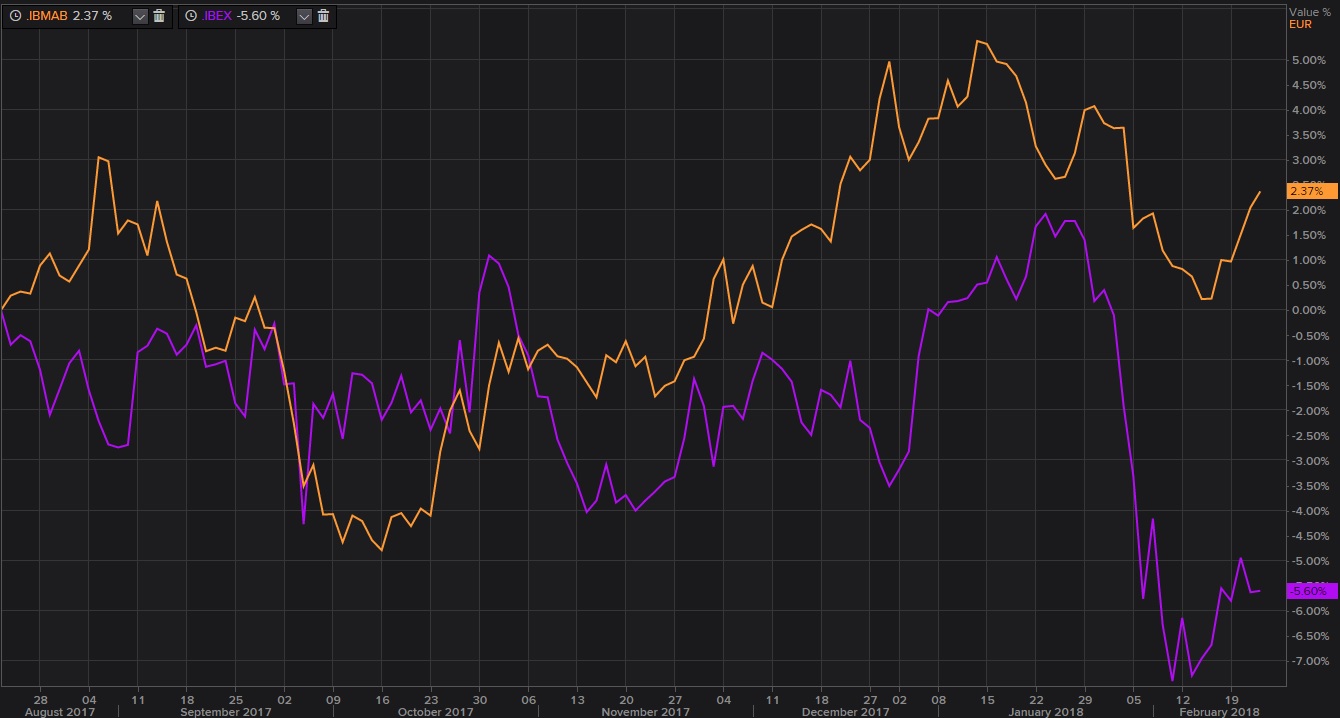The image size is (1340, 718).
Task: Delete the .IBEX series with trash icon
Action: click(x=323, y=16)
